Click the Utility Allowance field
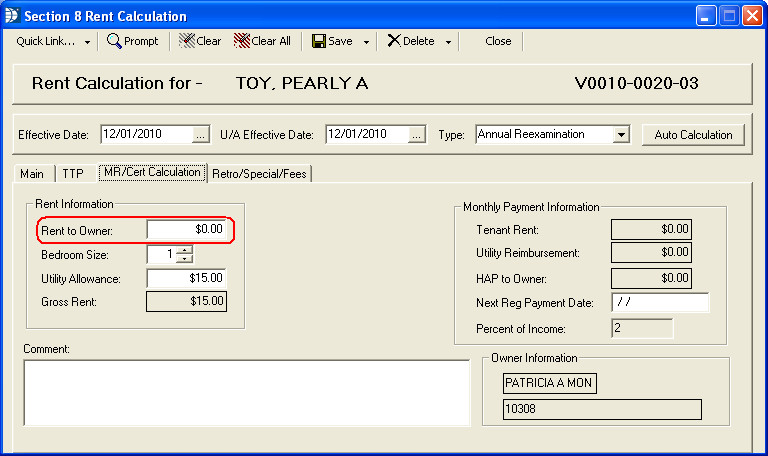The width and height of the screenshot is (768, 456). point(186,278)
